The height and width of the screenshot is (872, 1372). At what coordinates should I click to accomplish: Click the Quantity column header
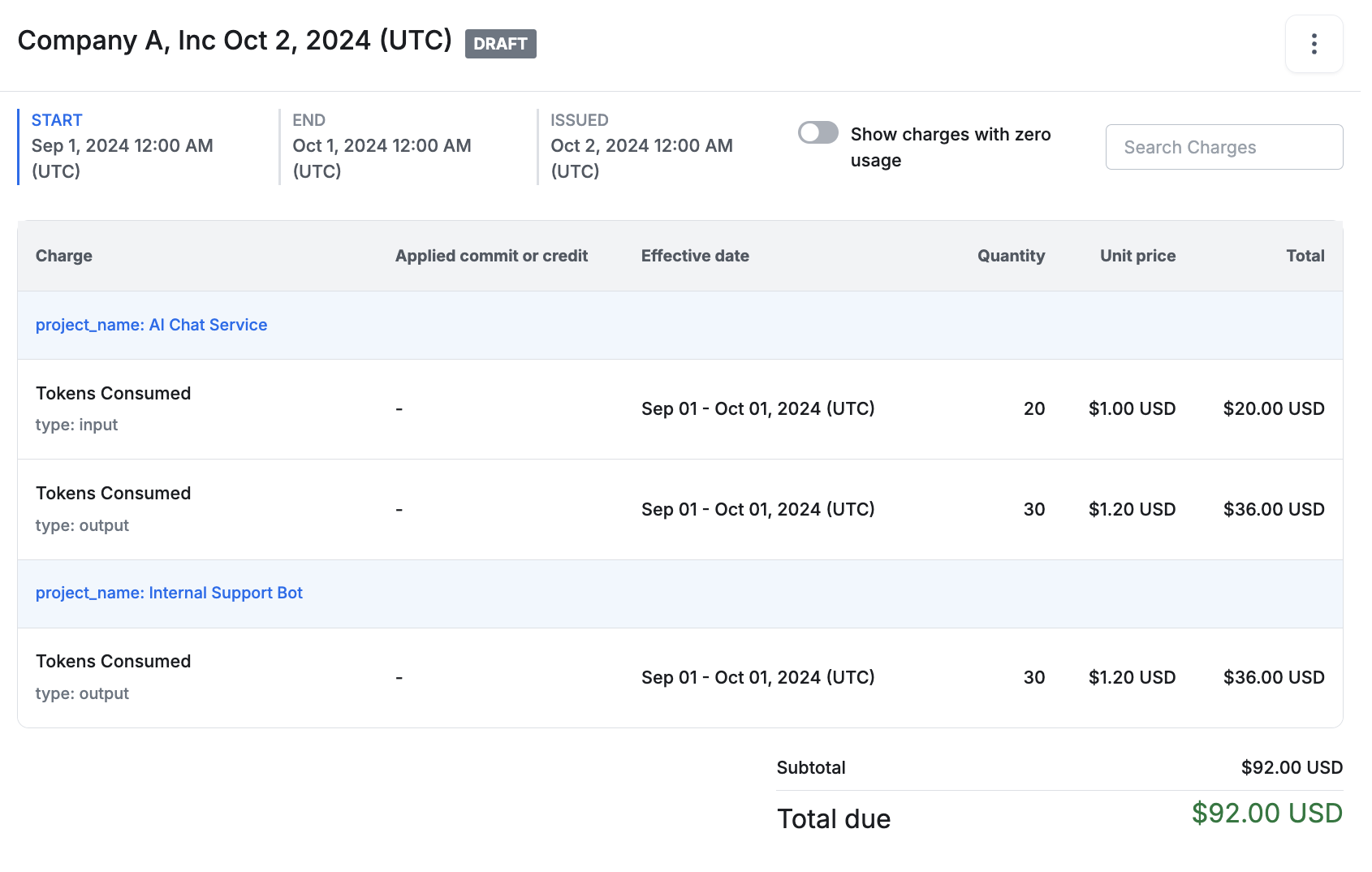[x=1011, y=256]
